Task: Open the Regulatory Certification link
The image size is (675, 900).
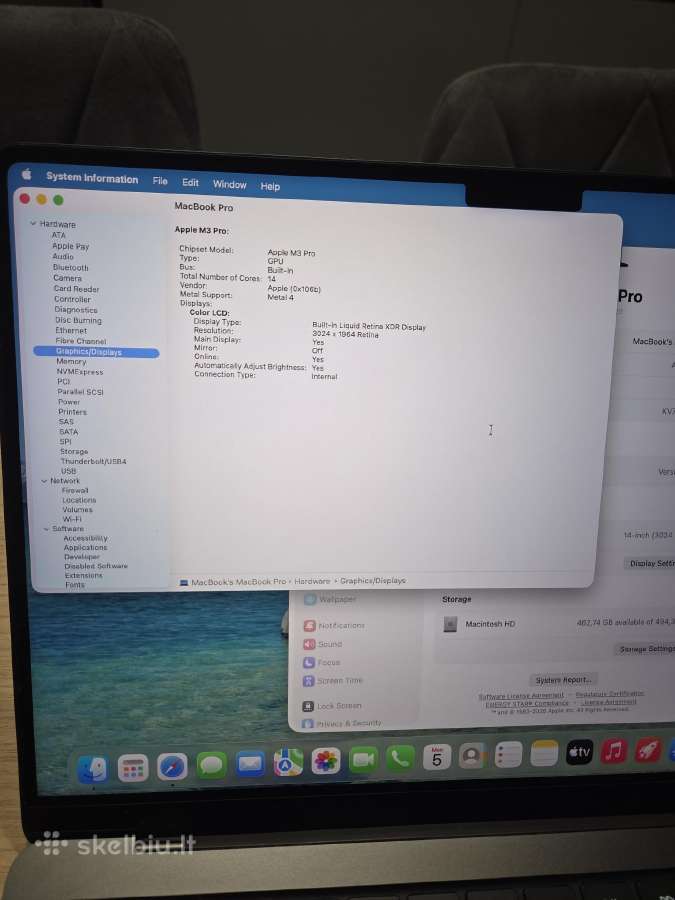Action: pyautogui.click(x=610, y=693)
